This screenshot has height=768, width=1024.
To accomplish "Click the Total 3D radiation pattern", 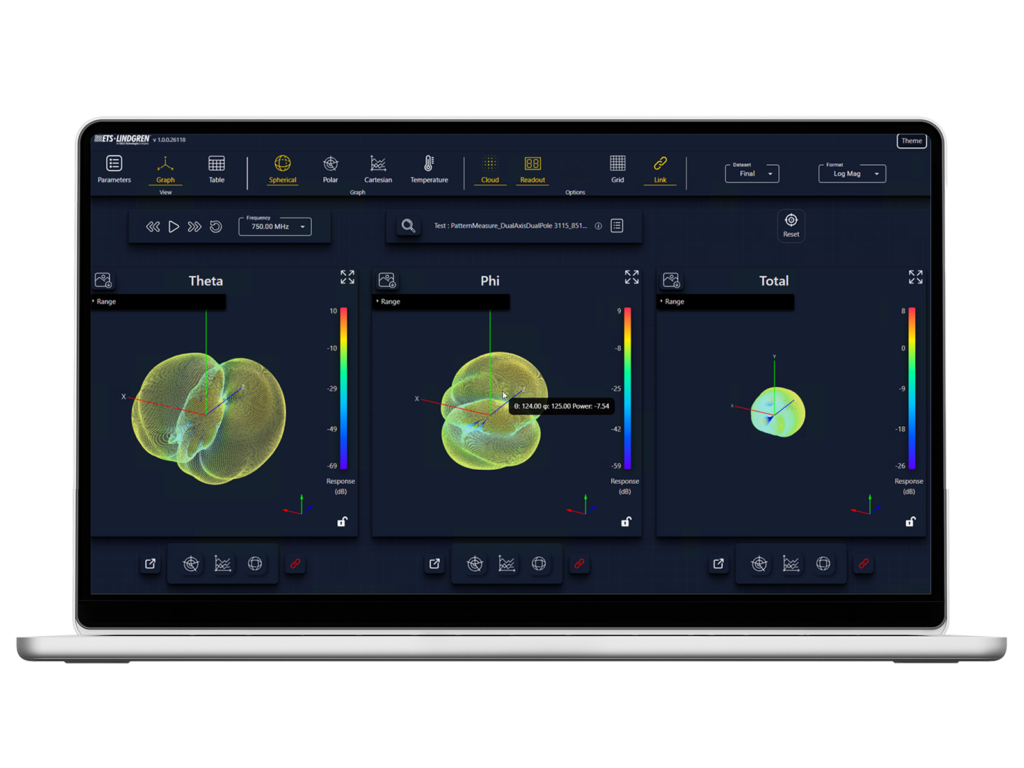I will pos(778,411).
